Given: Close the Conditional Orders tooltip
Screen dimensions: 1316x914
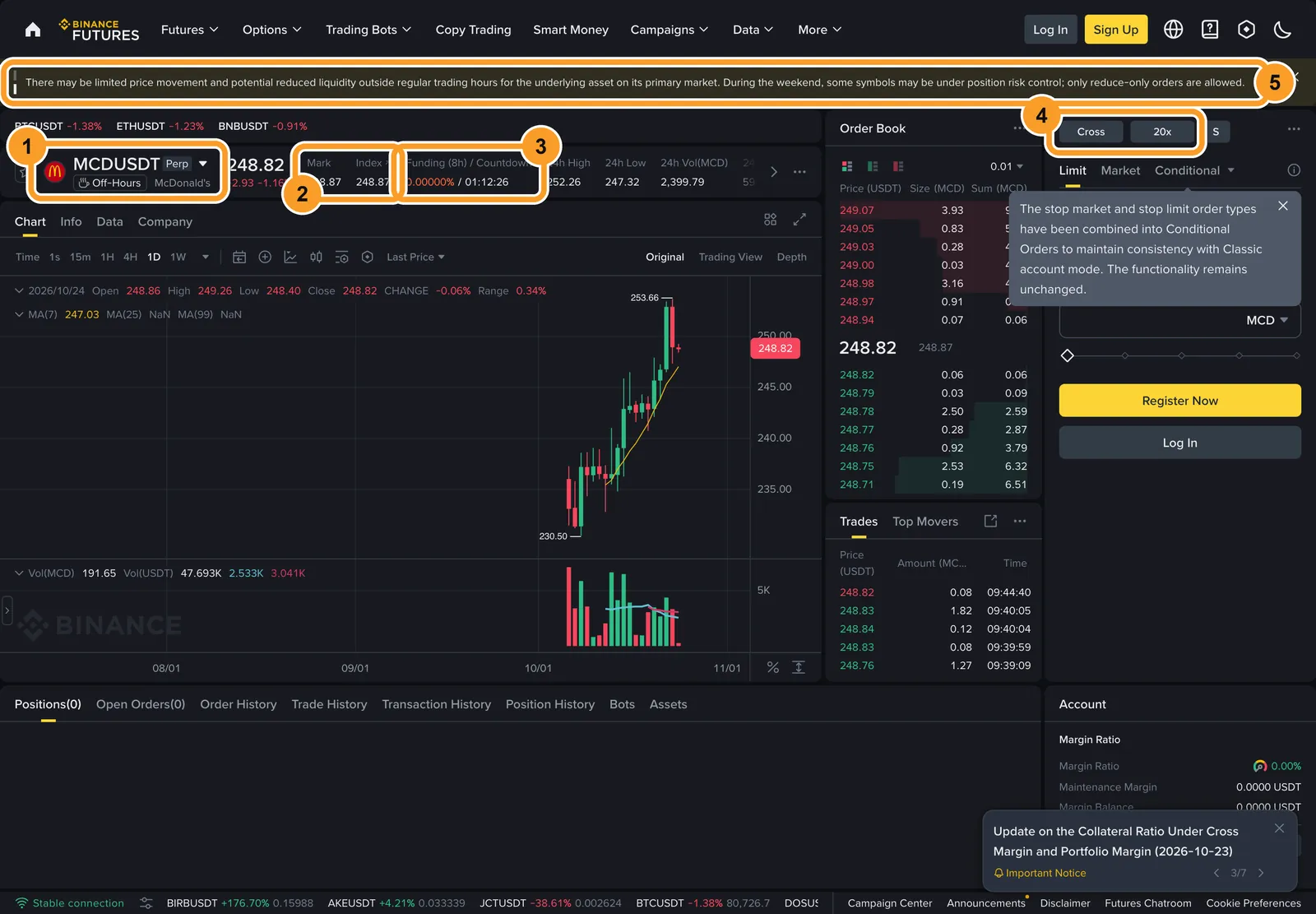Looking at the screenshot, I should 1283,206.
